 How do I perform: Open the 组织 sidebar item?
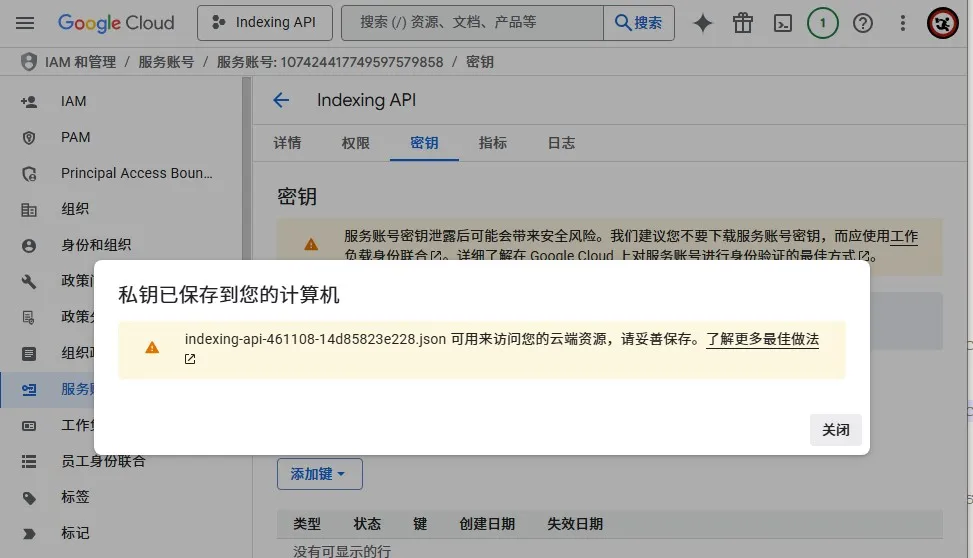point(75,209)
